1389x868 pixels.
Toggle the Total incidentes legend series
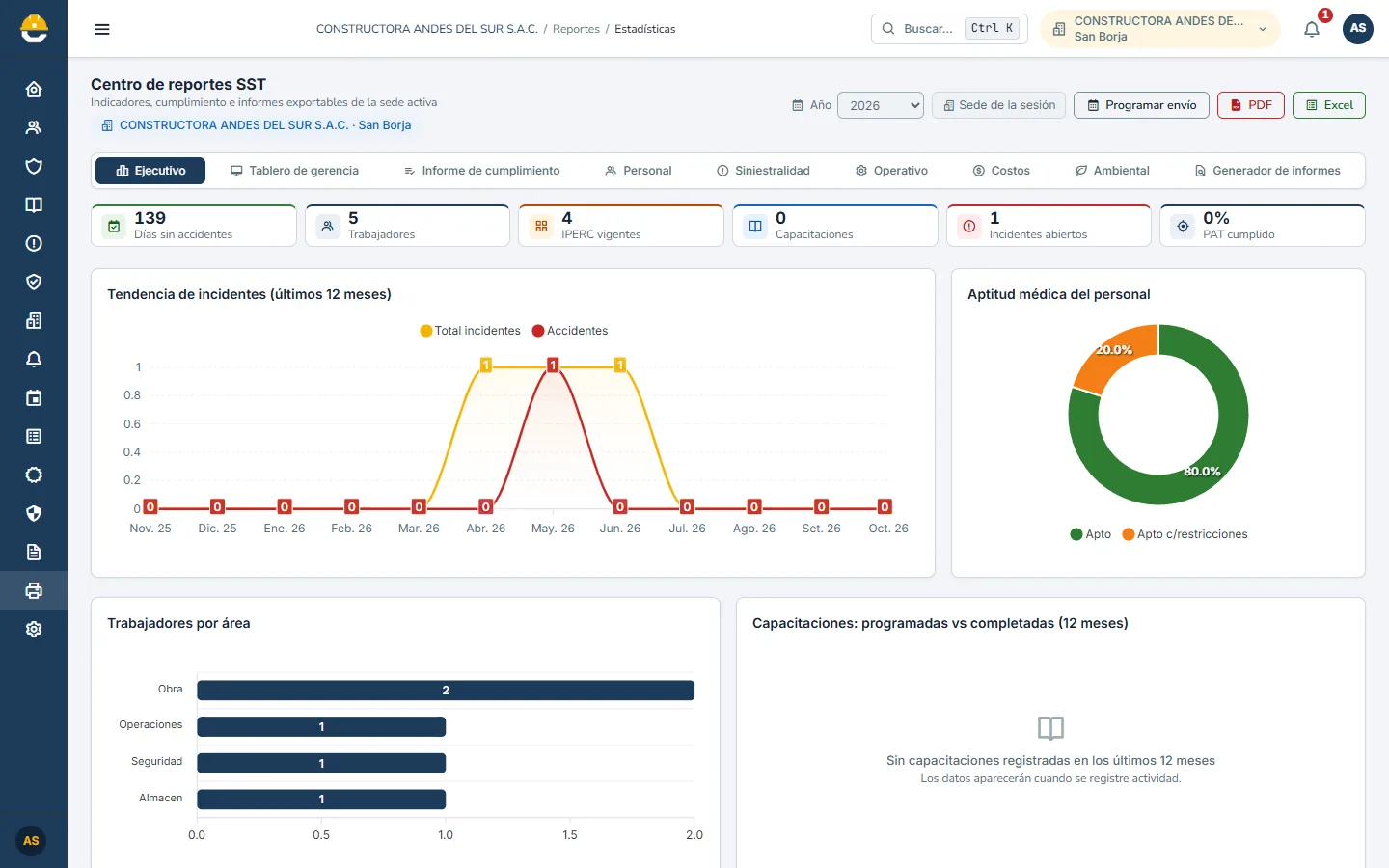pyautogui.click(x=470, y=331)
